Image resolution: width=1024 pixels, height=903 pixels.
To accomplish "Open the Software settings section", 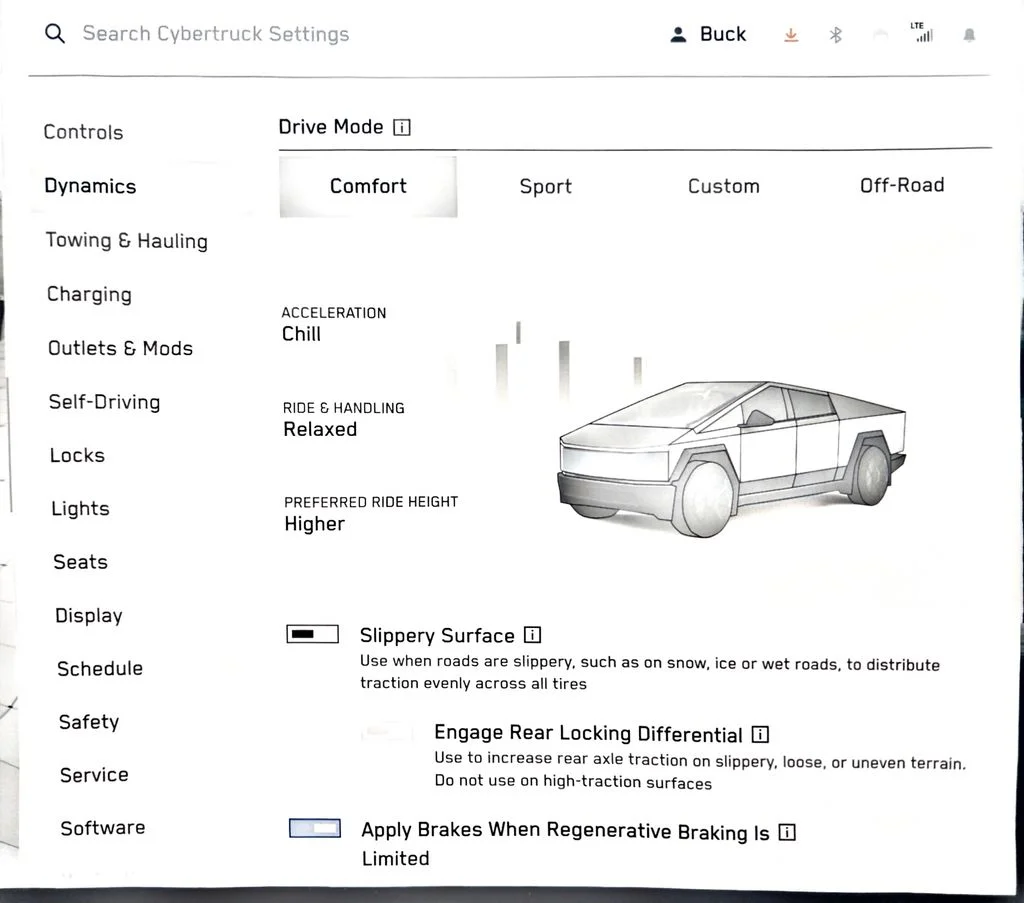I will click(103, 828).
